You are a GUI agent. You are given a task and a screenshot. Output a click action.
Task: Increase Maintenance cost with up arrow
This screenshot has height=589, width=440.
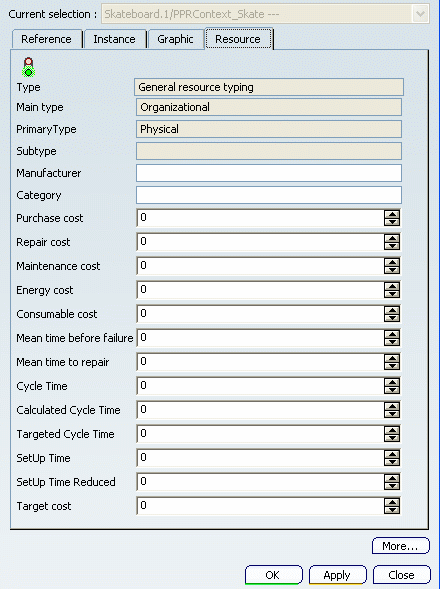point(392,262)
